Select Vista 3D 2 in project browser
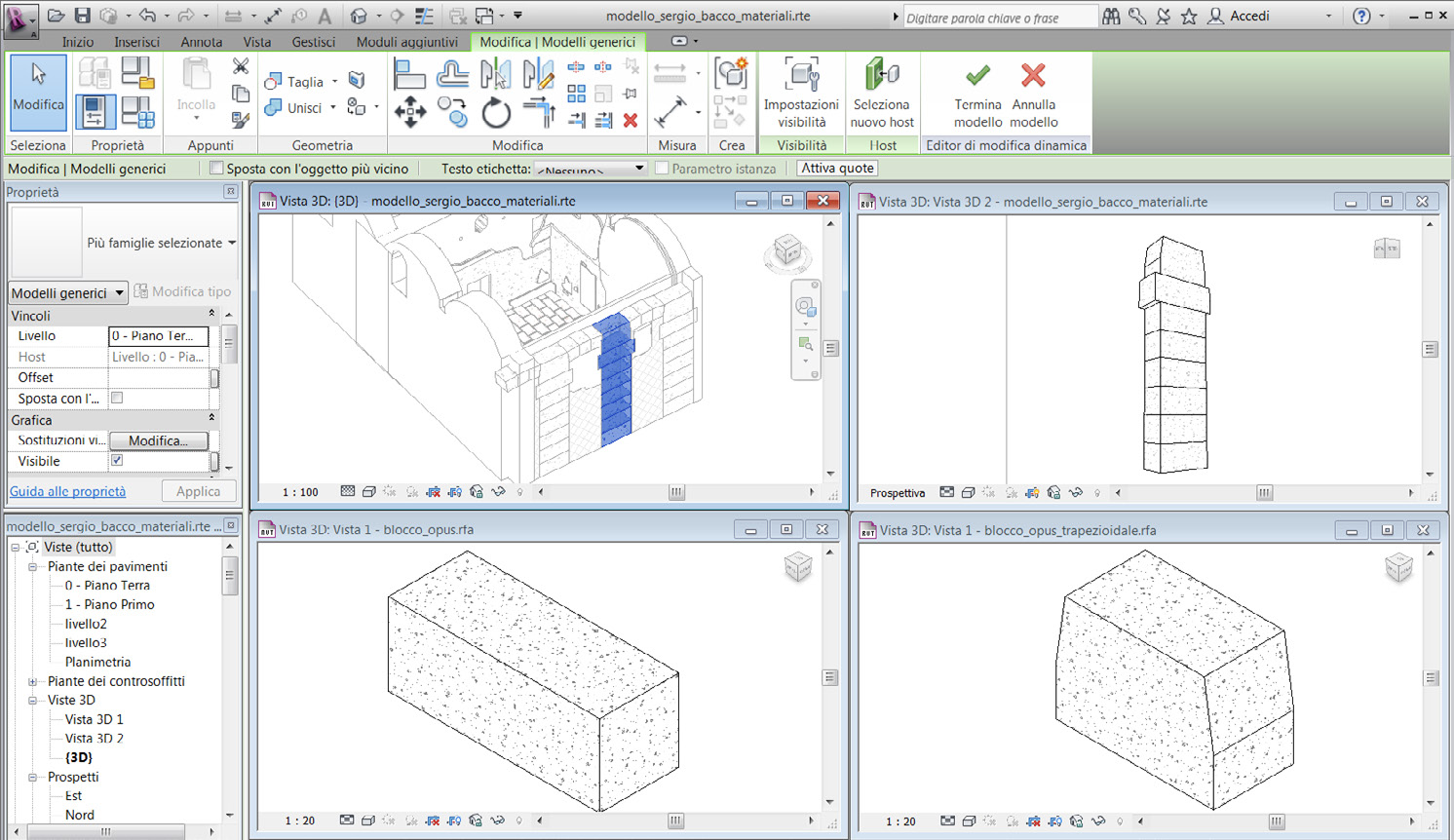This screenshot has height=840, width=1454. point(95,739)
